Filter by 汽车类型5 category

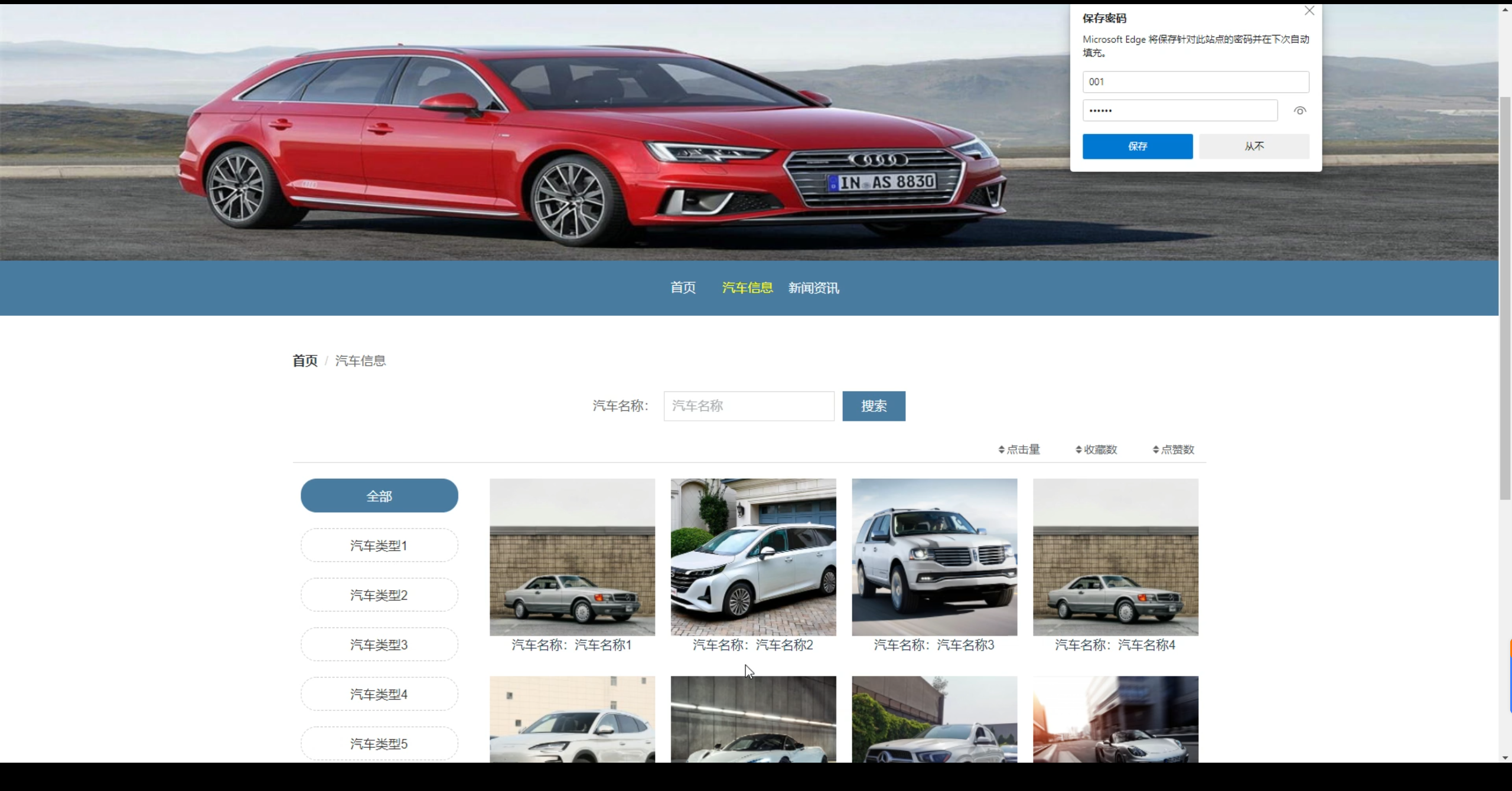point(379,743)
